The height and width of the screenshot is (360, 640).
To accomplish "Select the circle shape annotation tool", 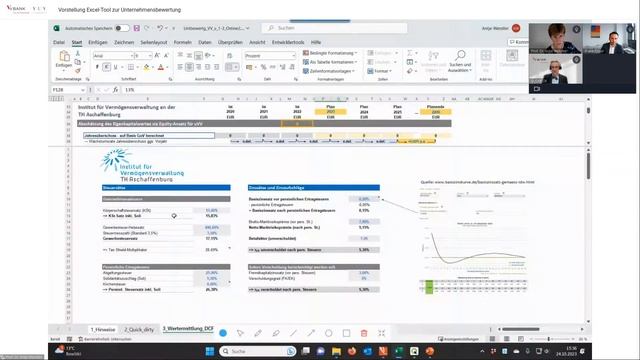I will (329, 333).
